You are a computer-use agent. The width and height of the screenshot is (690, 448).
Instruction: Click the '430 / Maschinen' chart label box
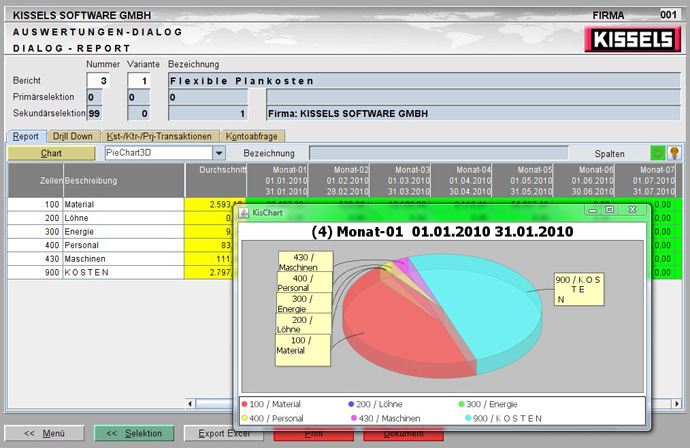tap(305, 261)
